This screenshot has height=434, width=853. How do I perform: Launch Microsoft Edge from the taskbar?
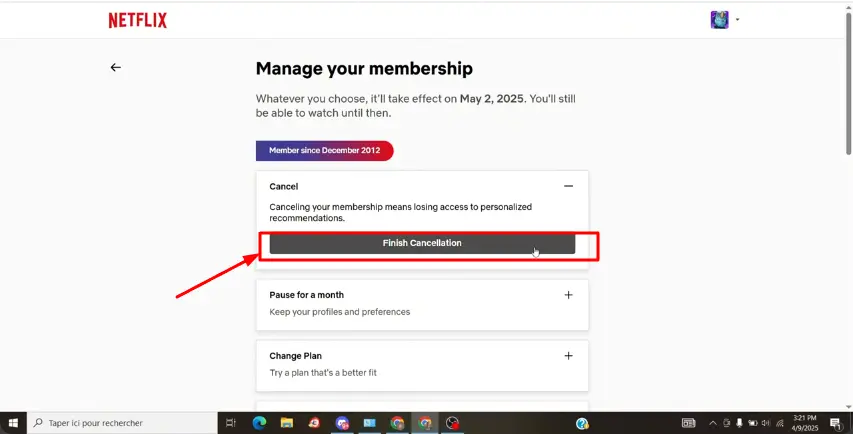click(259, 423)
